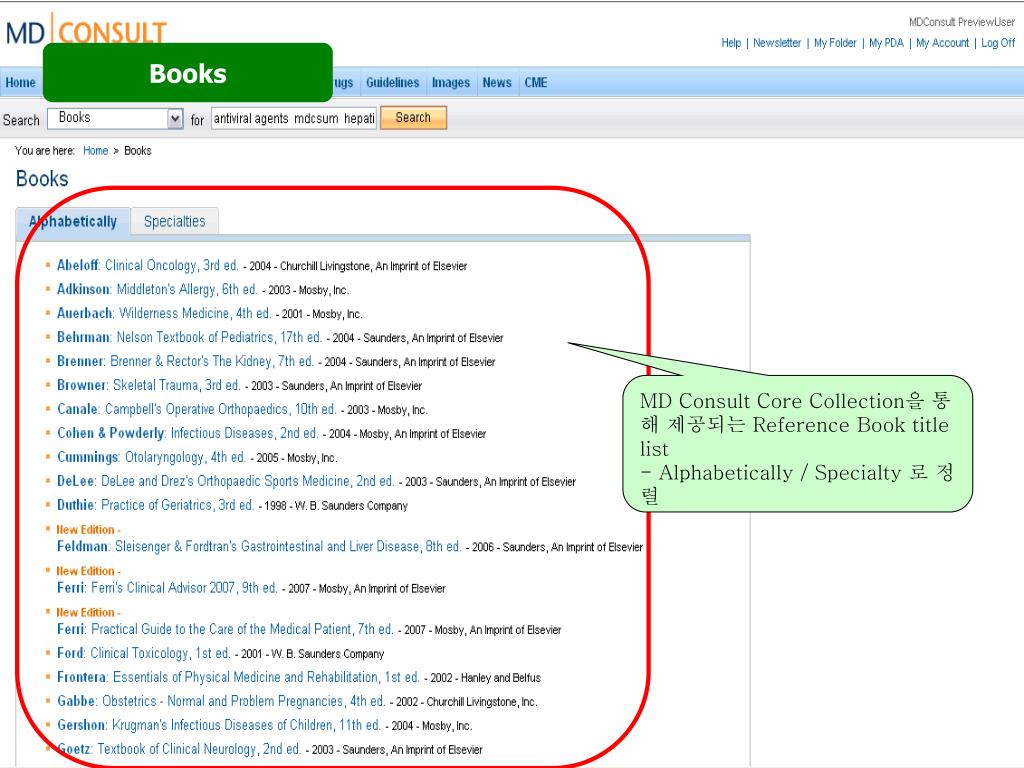Click the MDConsult PreviewUser label

(962, 22)
